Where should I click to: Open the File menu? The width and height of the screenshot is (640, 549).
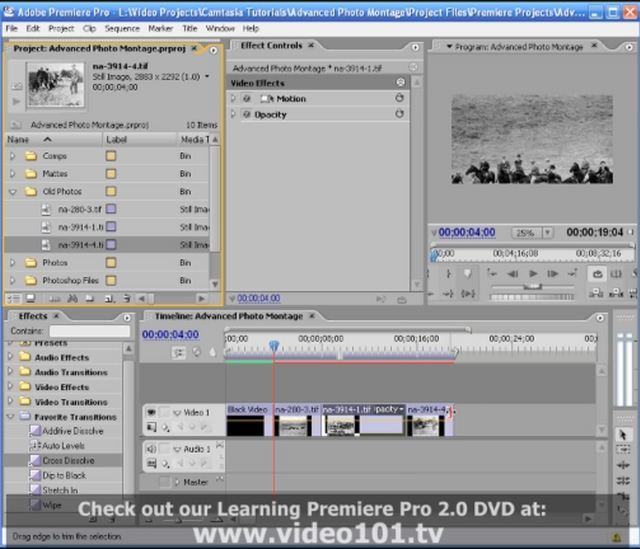pyautogui.click(x=11, y=29)
